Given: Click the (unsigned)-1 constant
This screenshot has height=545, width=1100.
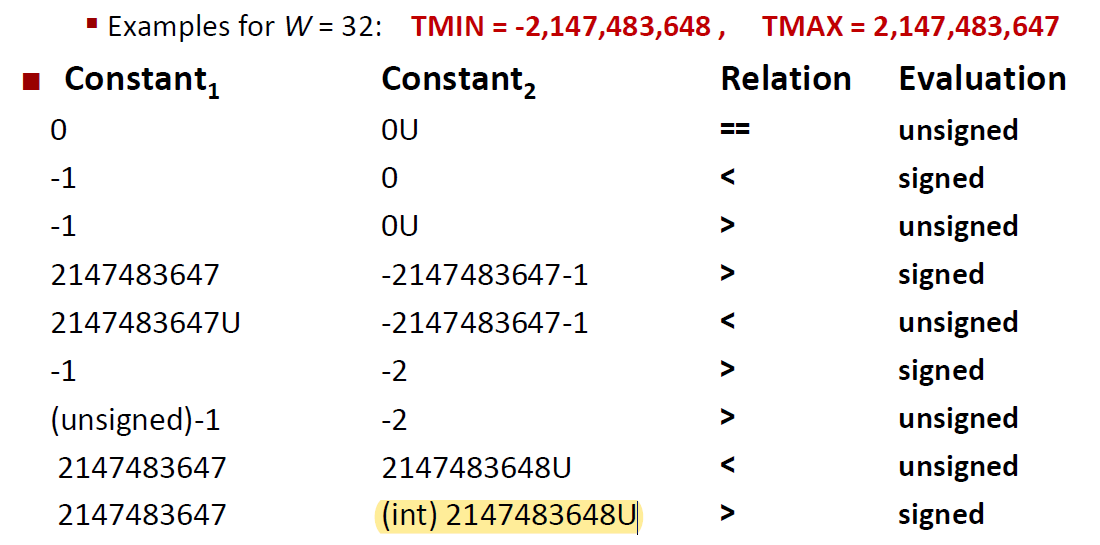Looking at the screenshot, I should click(x=135, y=419).
